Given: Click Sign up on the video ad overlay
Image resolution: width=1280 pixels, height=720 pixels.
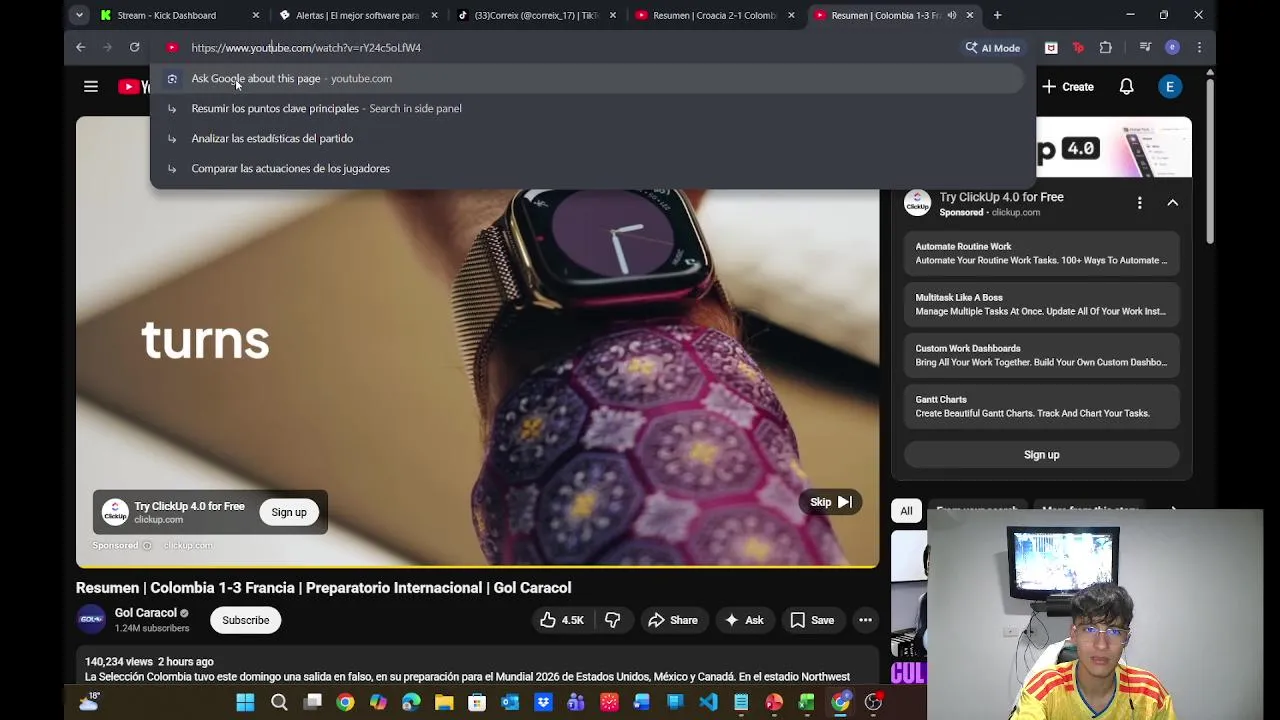Looking at the screenshot, I should tap(289, 512).
